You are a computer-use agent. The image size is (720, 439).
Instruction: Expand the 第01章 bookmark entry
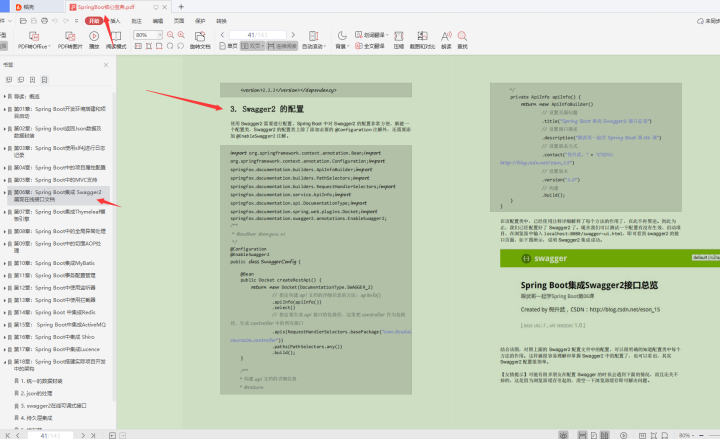(5, 109)
